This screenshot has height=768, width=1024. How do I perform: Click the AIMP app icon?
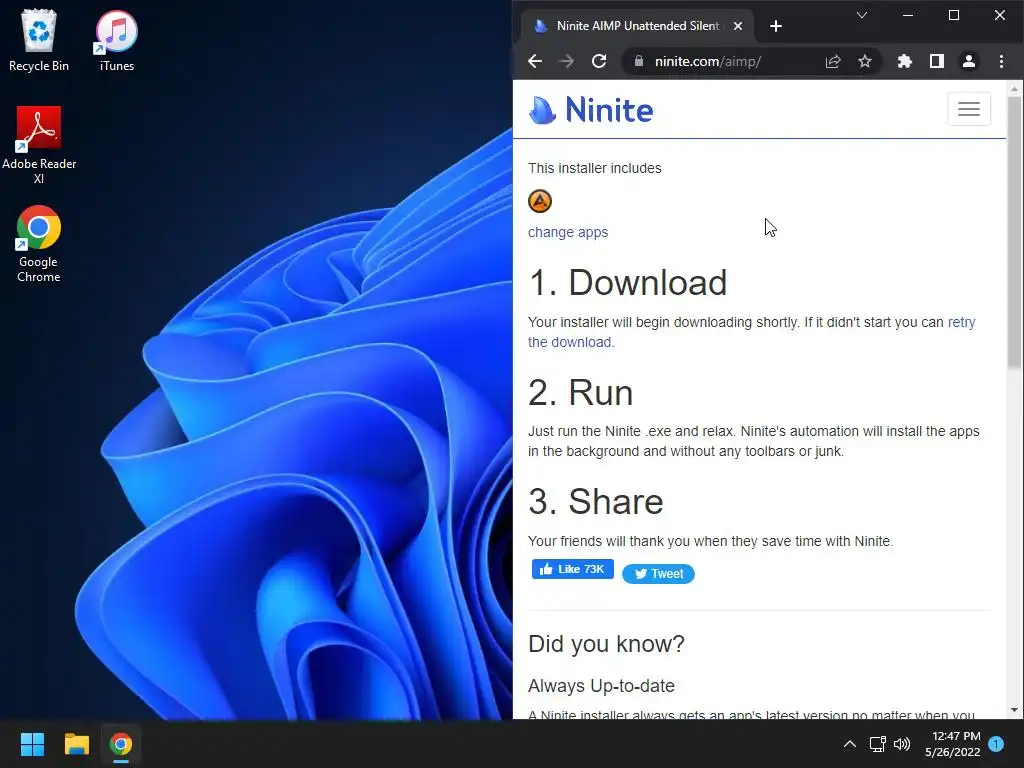[540, 201]
